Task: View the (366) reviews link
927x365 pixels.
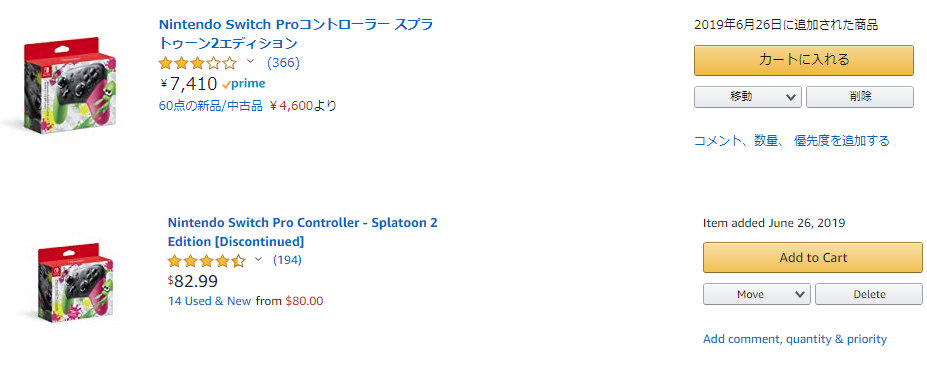Action: pyautogui.click(x=283, y=62)
